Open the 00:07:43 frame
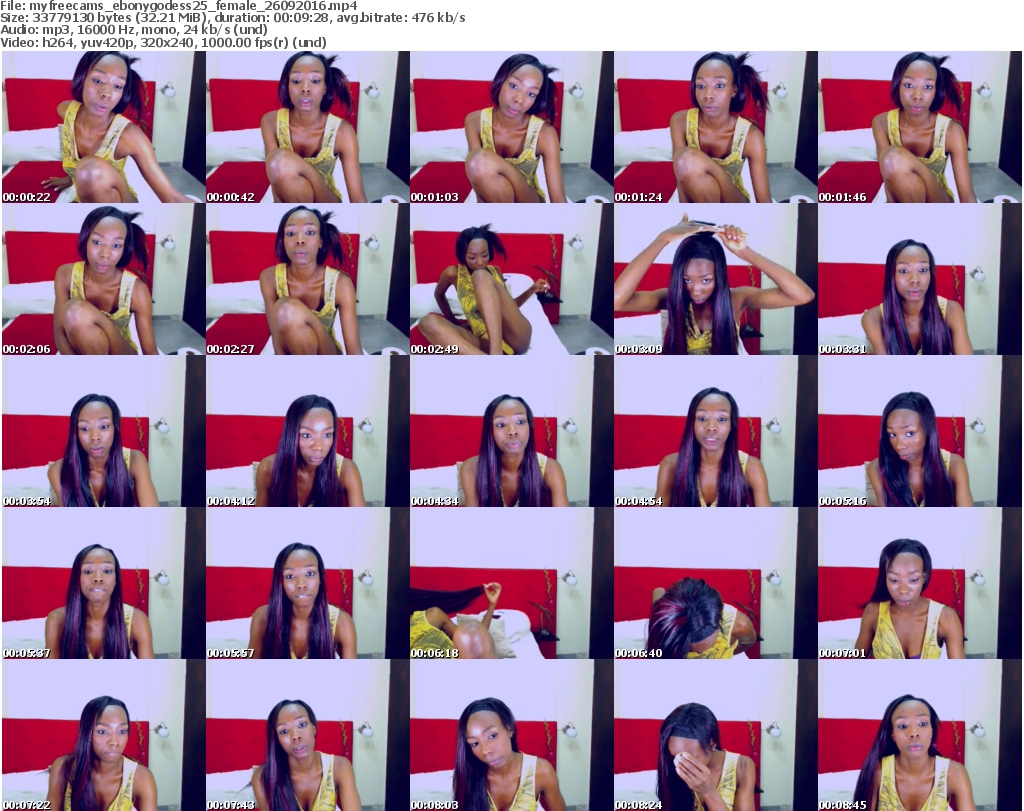 pos(308,735)
